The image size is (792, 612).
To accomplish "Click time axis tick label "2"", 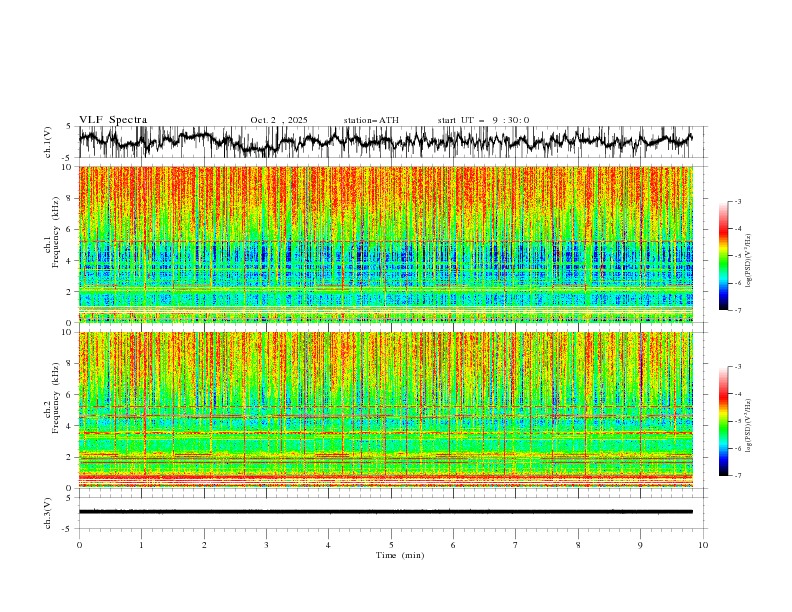I will coord(204,545).
